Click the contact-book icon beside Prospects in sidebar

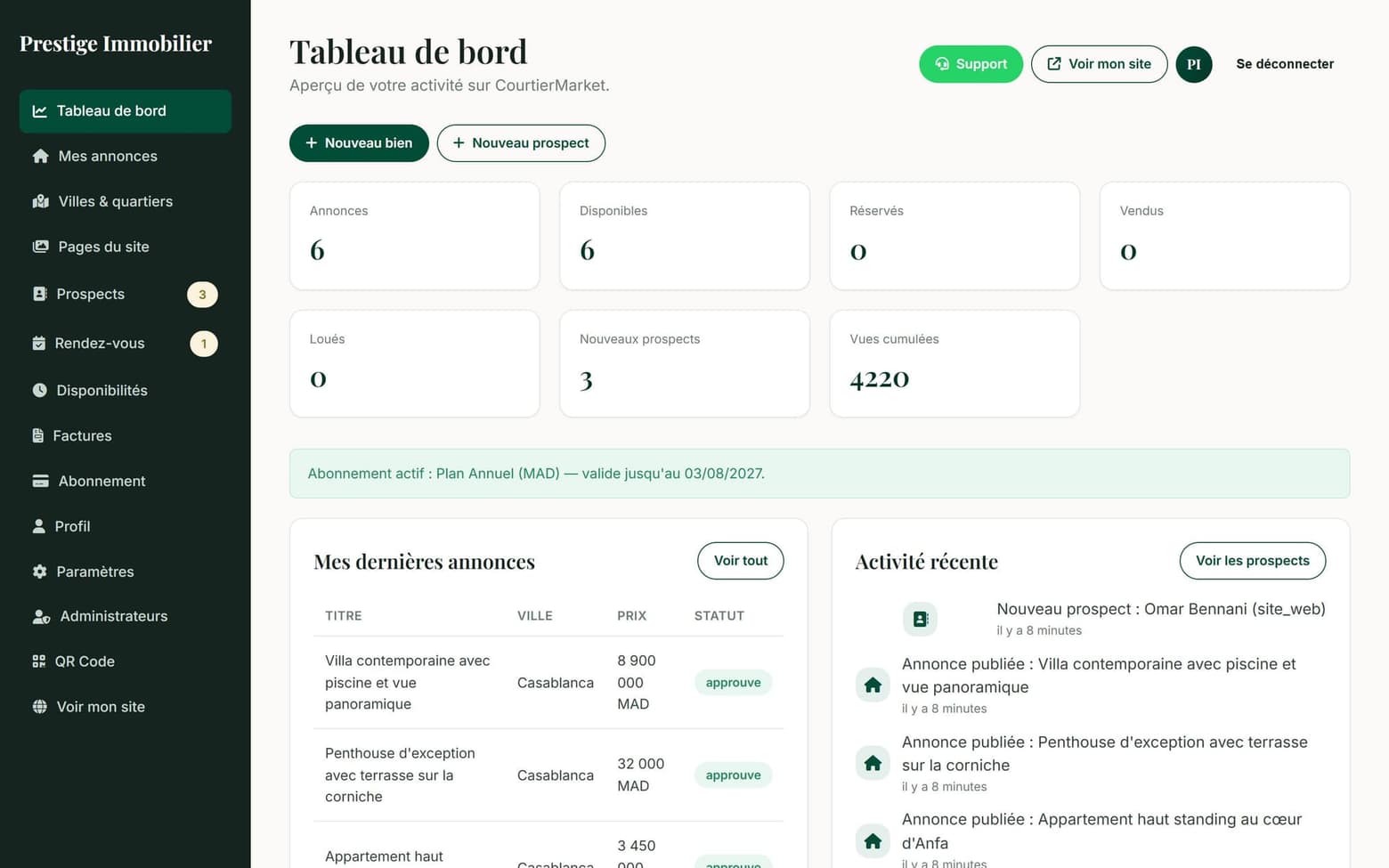point(39,294)
